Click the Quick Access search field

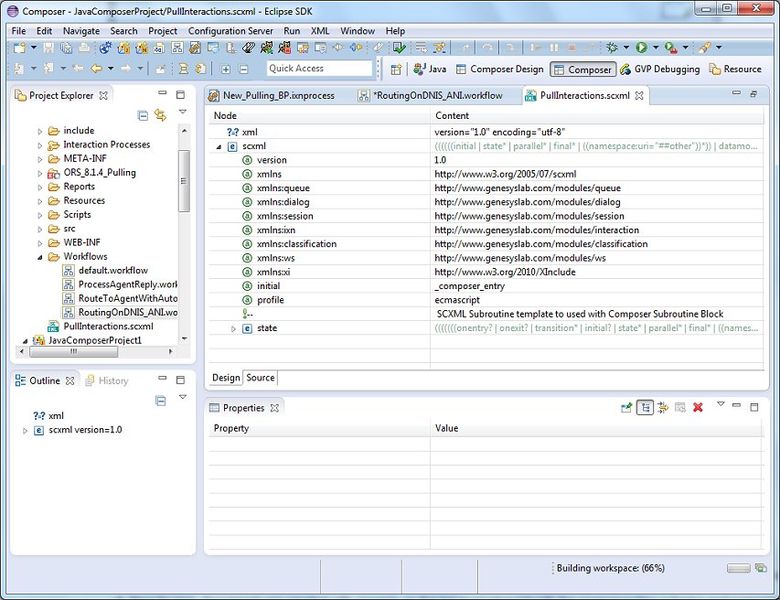(x=319, y=69)
